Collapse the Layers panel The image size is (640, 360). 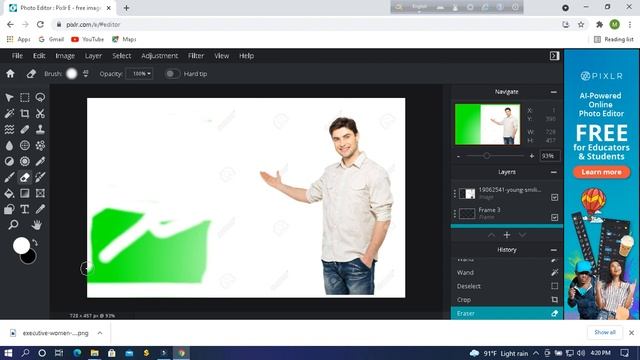553,172
